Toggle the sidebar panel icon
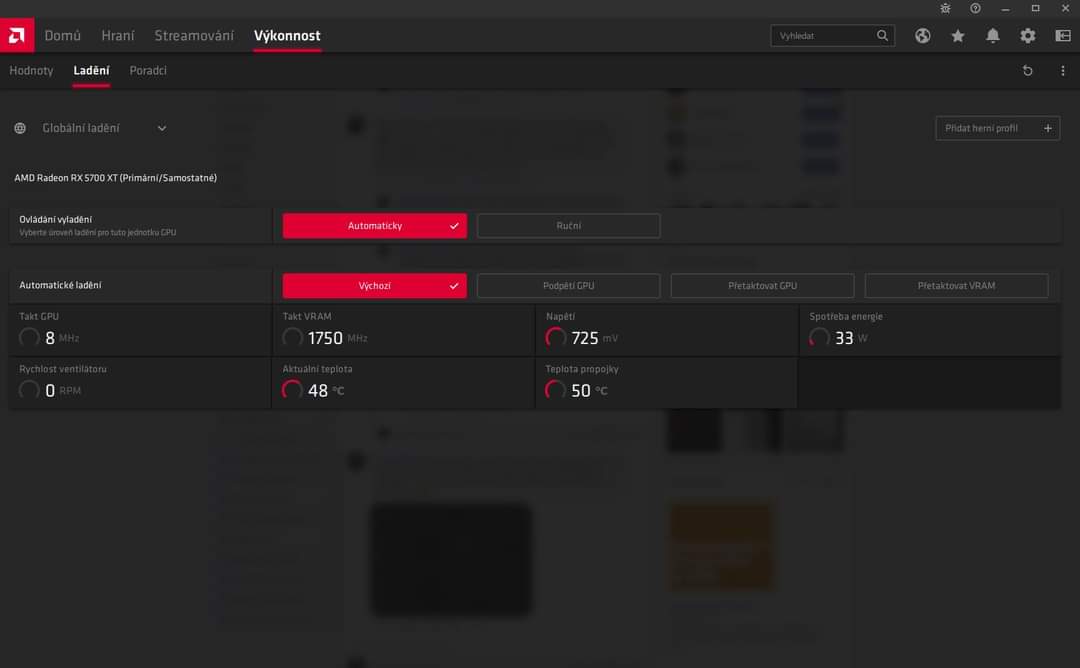The width and height of the screenshot is (1080, 668). [1063, 36]
